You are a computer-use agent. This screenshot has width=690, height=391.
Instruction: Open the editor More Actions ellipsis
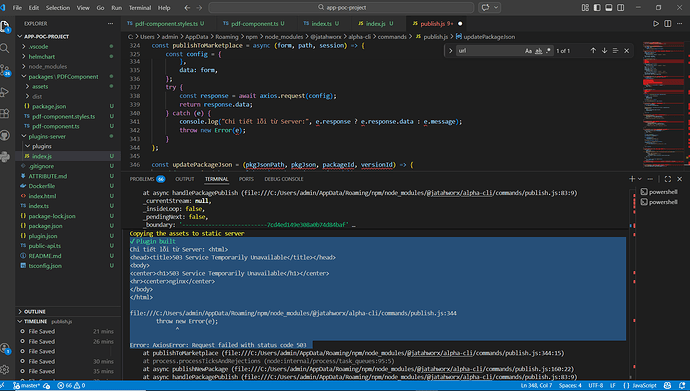tap(680, 23)
